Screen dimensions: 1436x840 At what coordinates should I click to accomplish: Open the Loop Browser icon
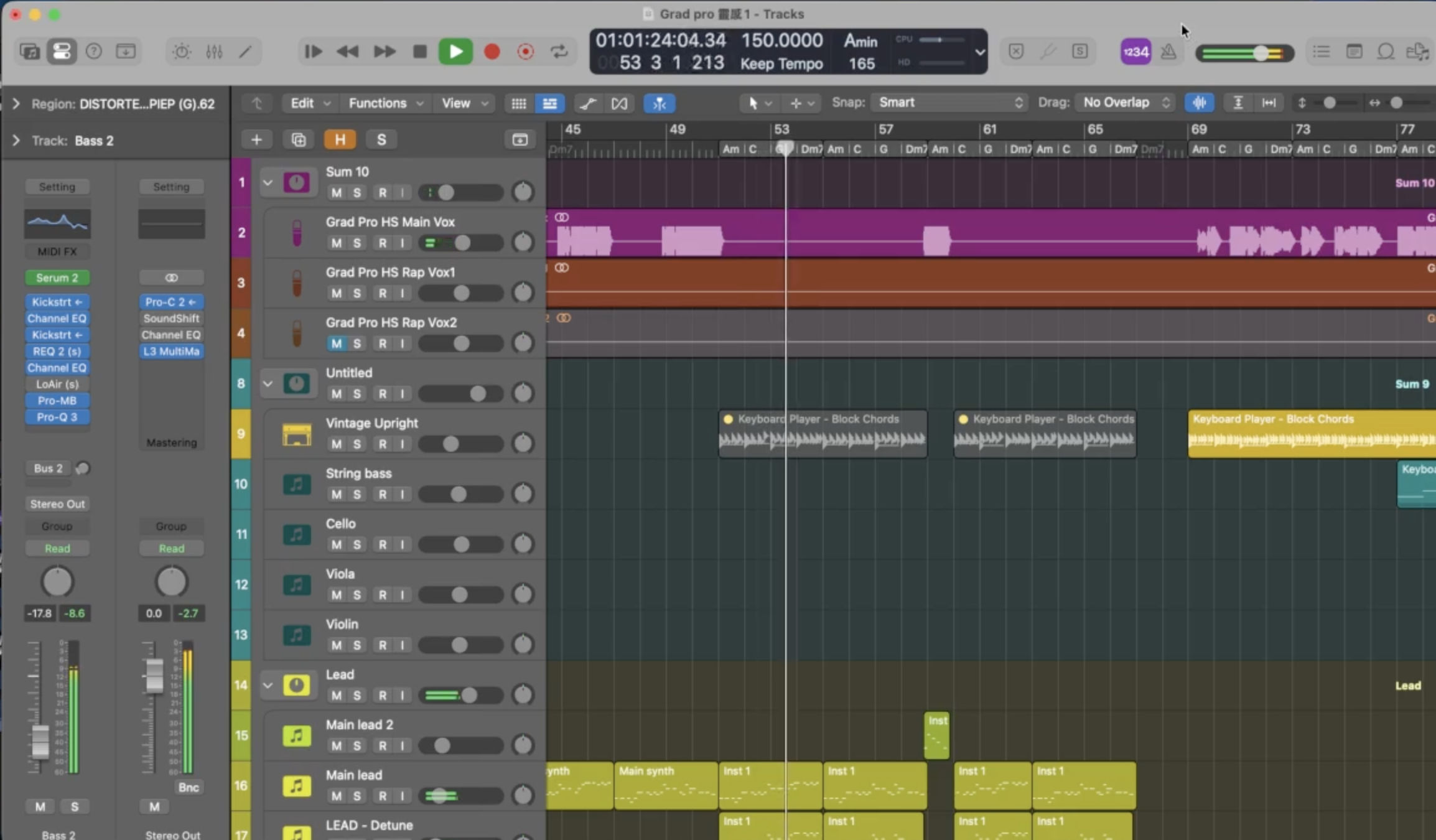(x=1386, y=52)
